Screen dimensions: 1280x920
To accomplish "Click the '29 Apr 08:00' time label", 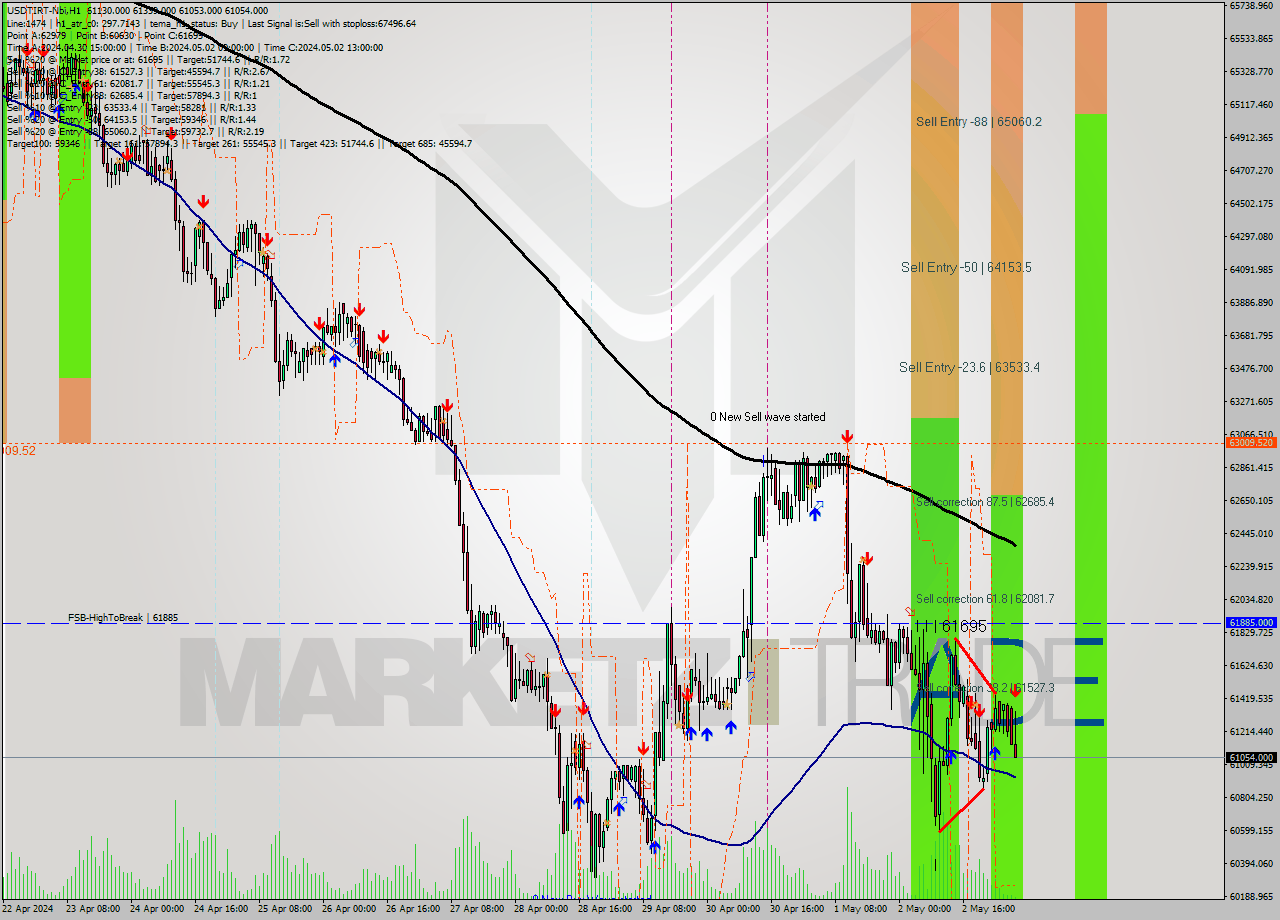I will (669, 909).
